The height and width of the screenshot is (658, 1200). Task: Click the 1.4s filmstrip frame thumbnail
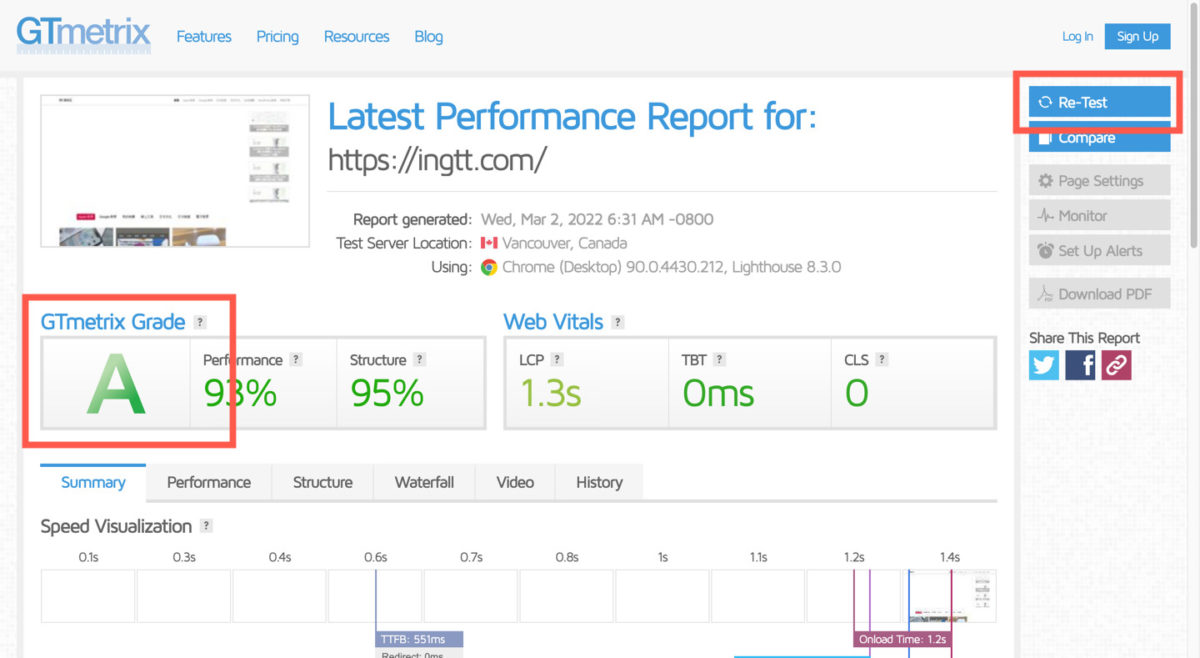pyautogui.click(x=950, y=596)
